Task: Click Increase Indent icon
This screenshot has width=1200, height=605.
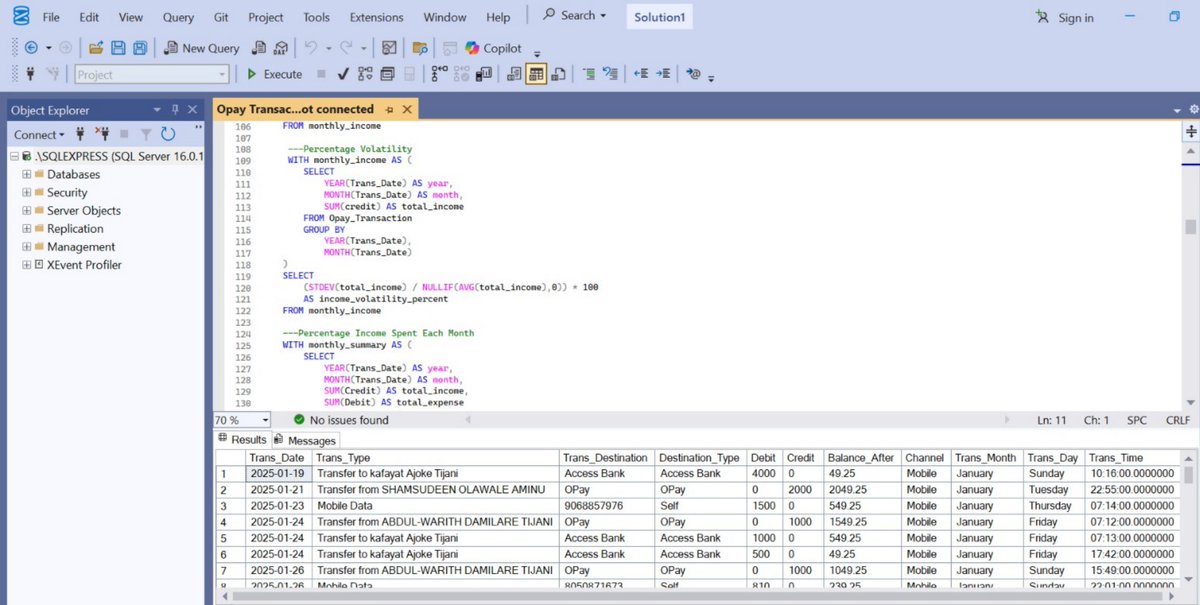Action: tap(663, 74)
